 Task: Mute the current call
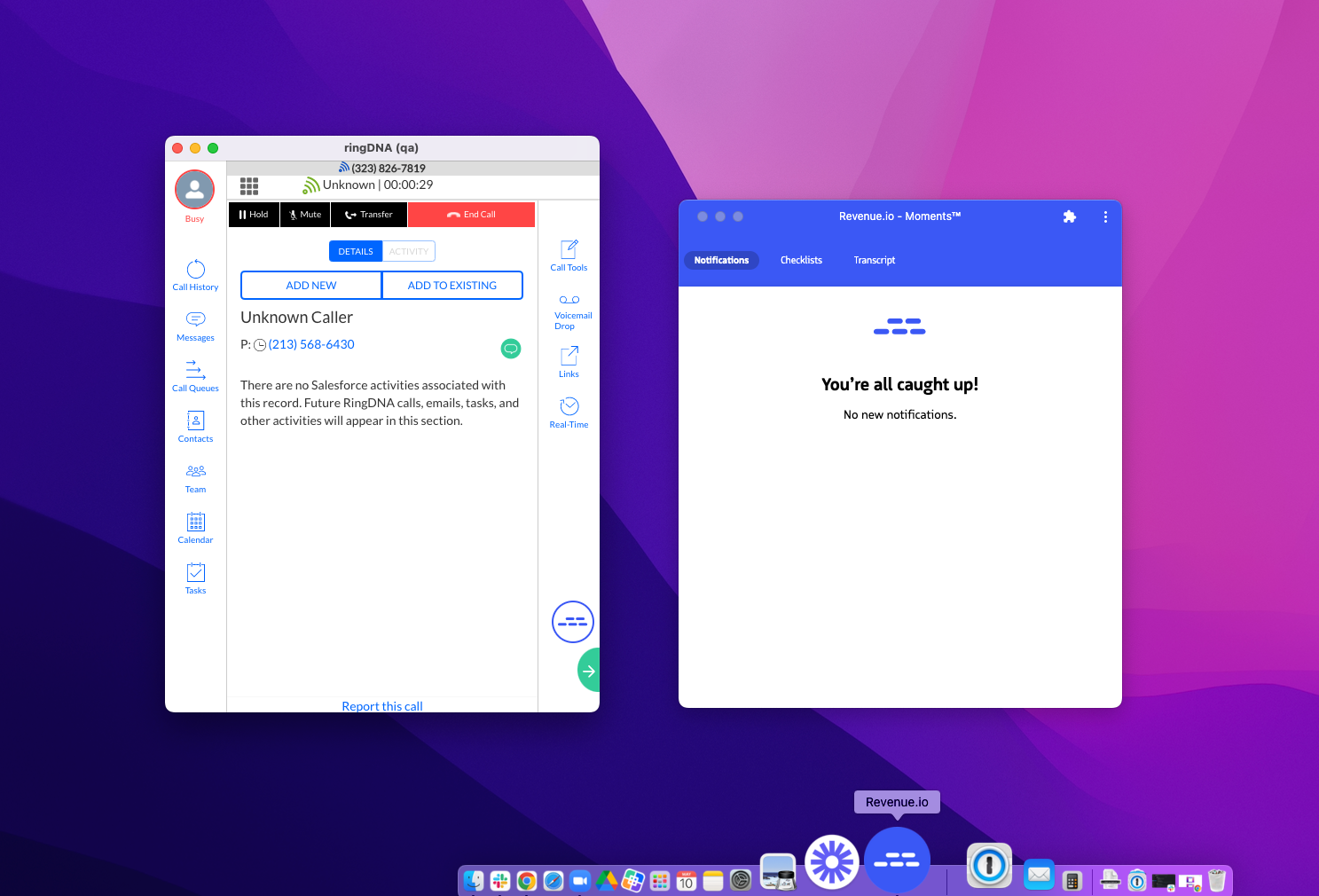pos(305,215)
